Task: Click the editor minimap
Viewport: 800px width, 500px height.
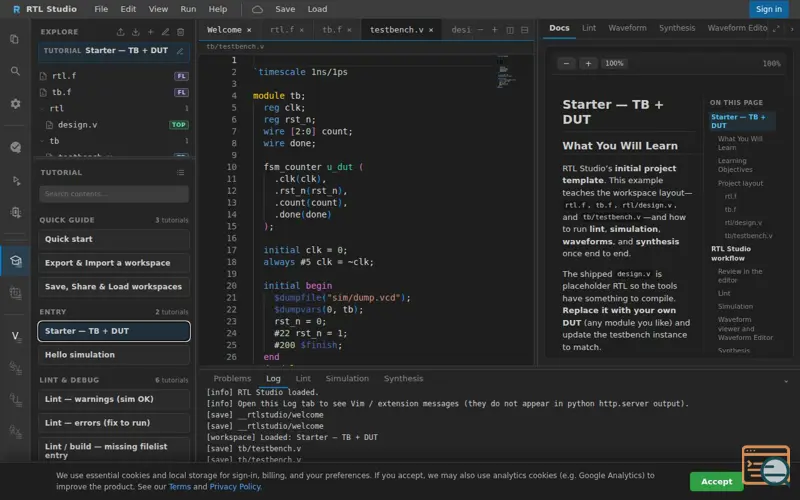Action: (506, 74)
